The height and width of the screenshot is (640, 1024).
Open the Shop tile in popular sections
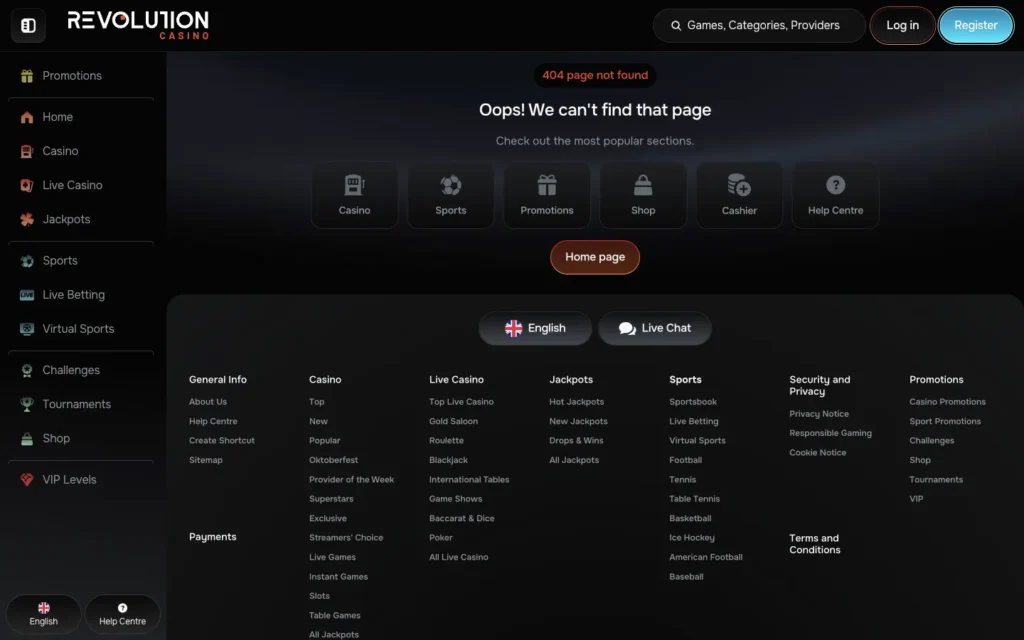click(x=643, y=195)
